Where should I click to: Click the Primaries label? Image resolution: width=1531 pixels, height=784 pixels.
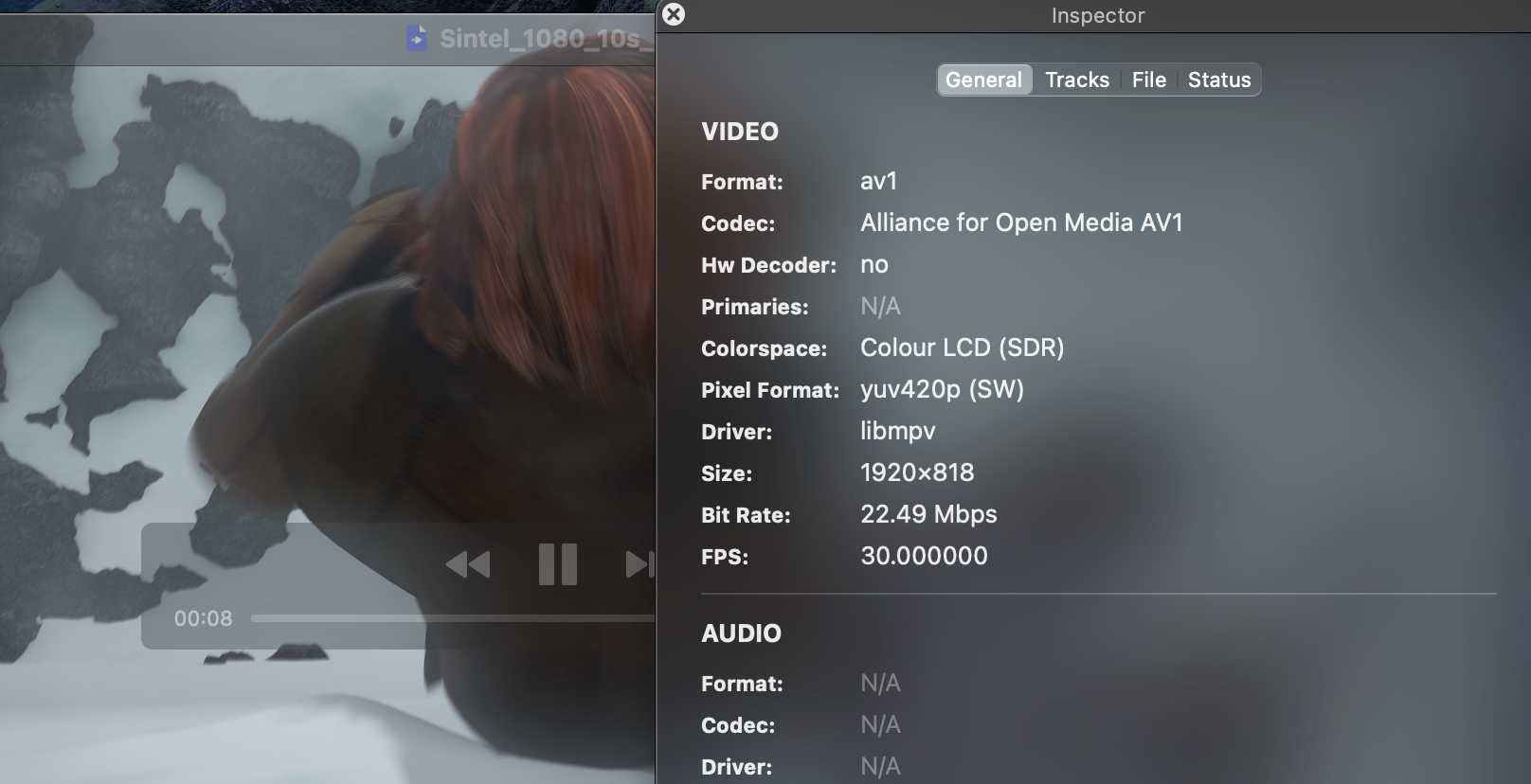tap(755, 307)
